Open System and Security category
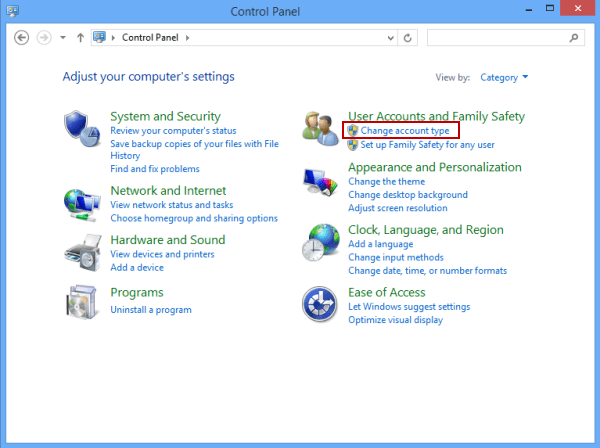Image resolution: width=600 pixels, height=448 pixels. coord(165,116)
